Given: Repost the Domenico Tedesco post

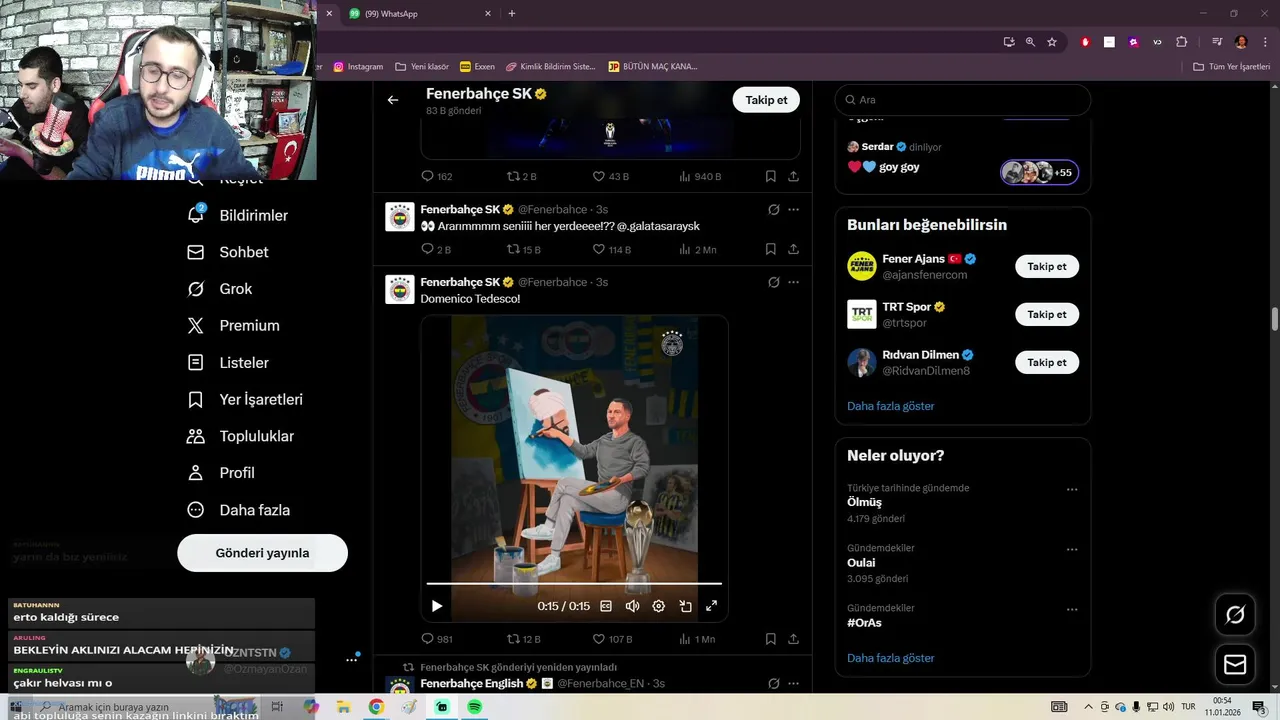Looking at the screenshot, I should [x=523, y=639].
